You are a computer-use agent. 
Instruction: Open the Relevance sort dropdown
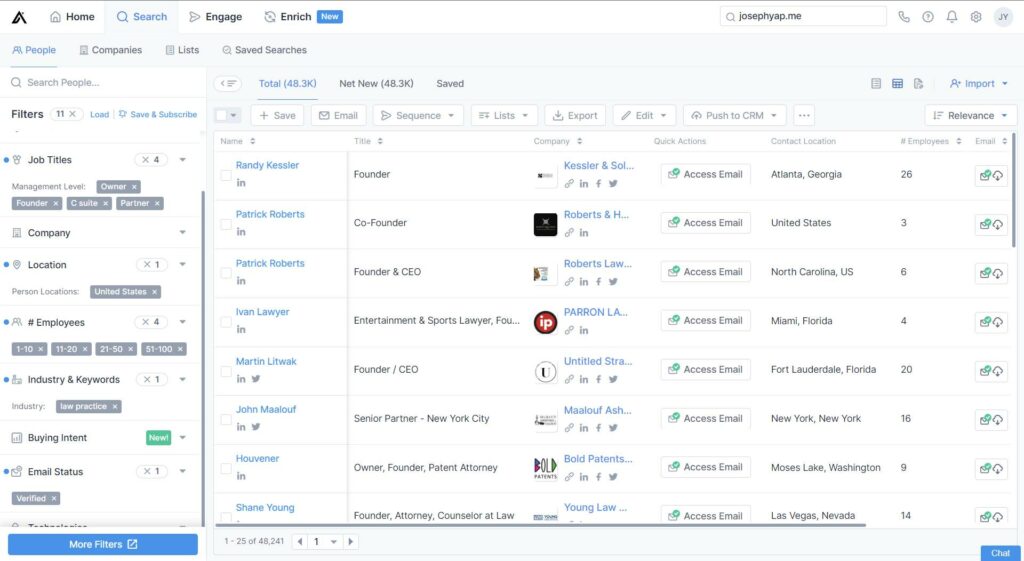pos(970,116)
